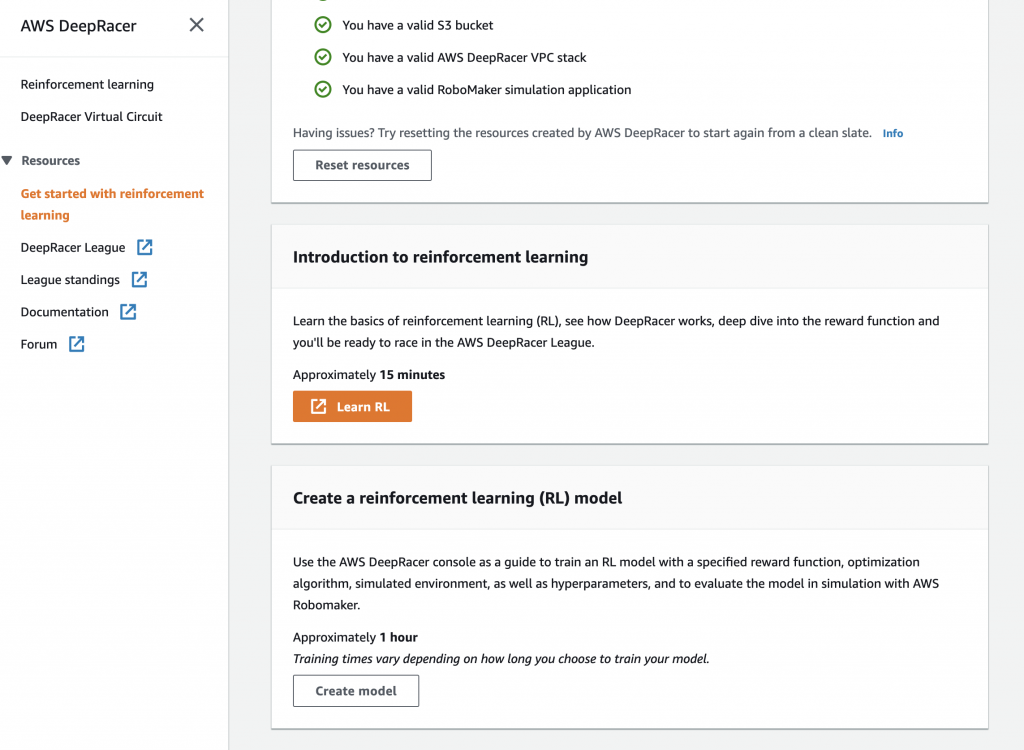The height and width of the screenshot is (750, 1024).
Task: Click 'You have a valid S3 bucket' text
Action: coord(417,25)
